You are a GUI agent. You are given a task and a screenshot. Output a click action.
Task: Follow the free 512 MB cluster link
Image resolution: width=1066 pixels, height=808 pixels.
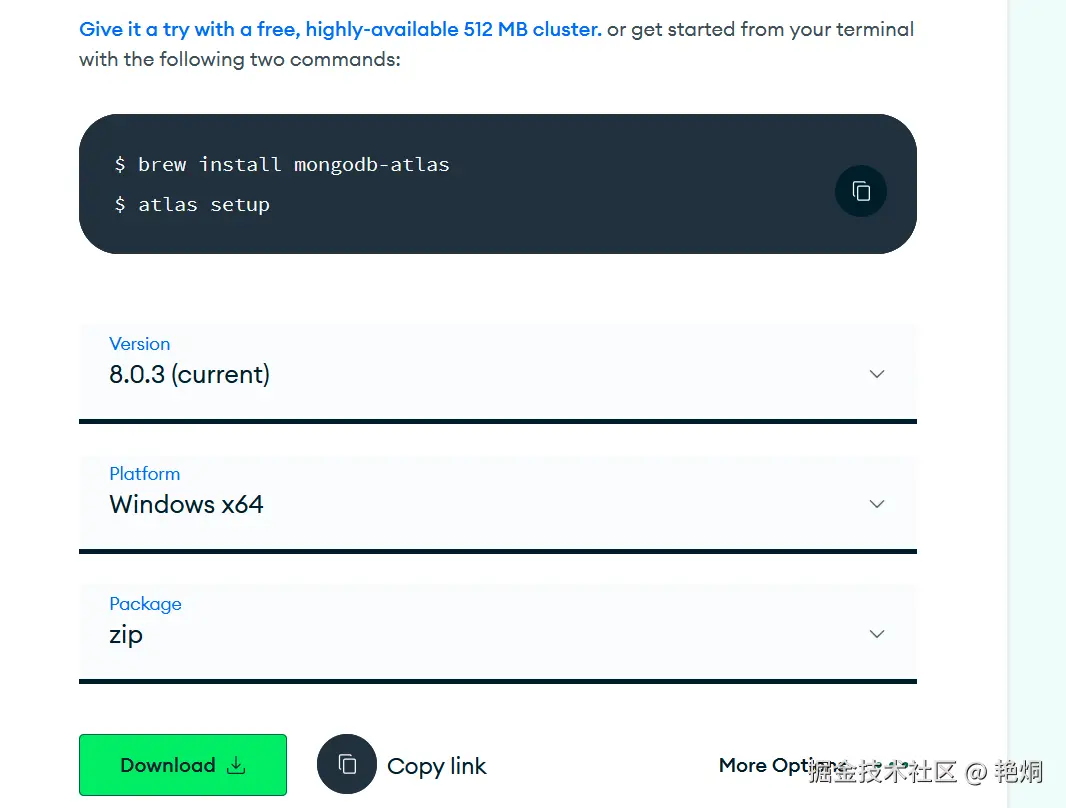340,29
